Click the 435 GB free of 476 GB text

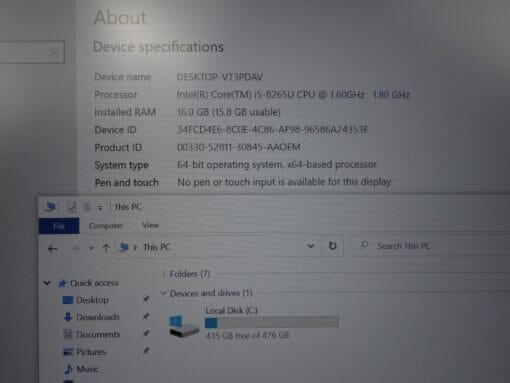pos(247,335)
